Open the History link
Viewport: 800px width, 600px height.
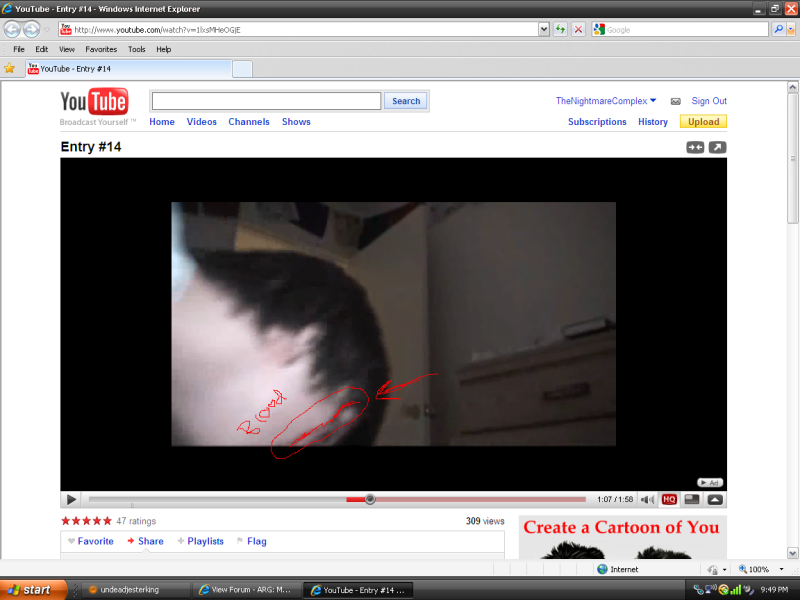coord(653,121)
